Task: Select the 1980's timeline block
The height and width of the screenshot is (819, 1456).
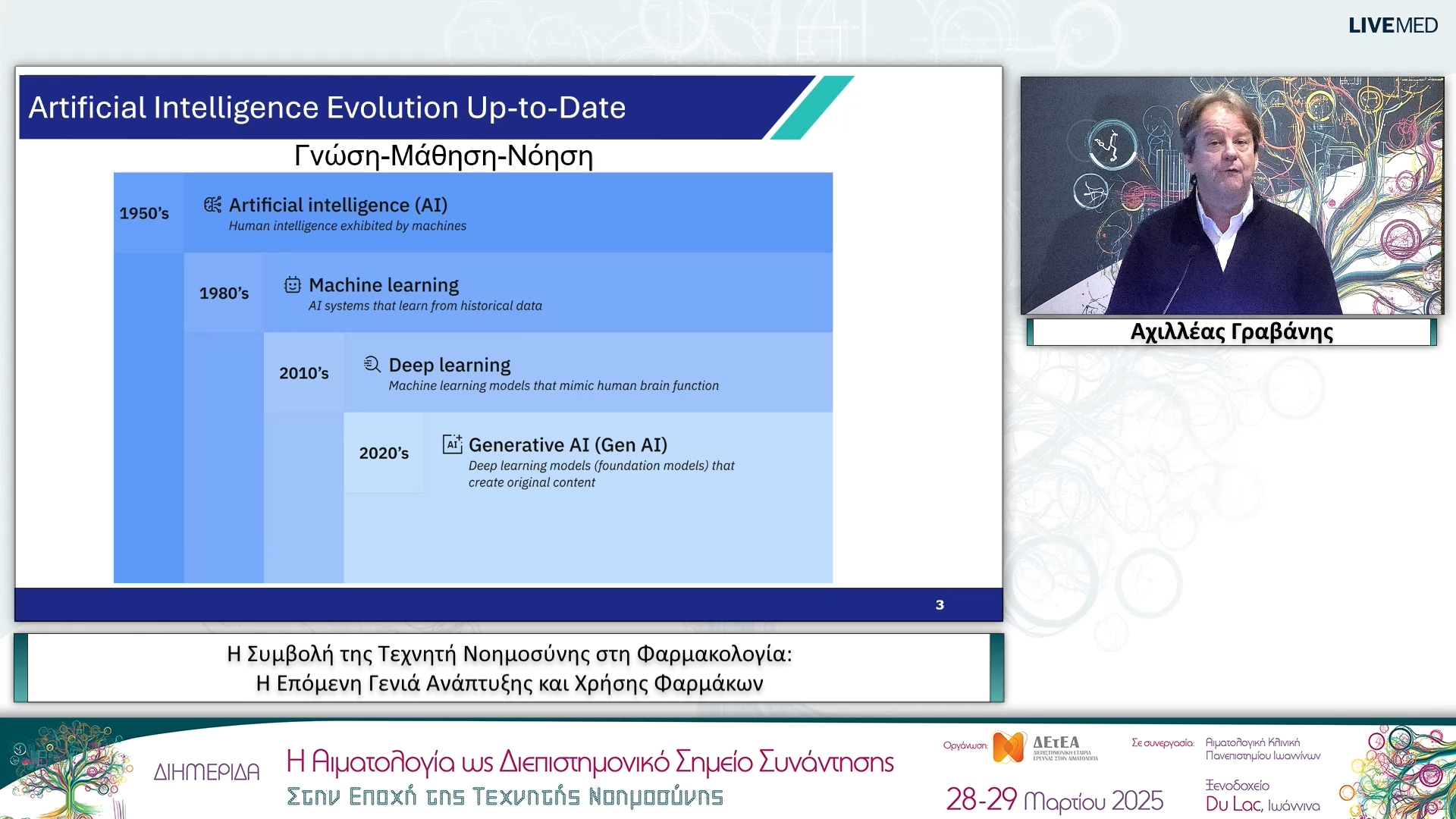Action: pos(224,293)
